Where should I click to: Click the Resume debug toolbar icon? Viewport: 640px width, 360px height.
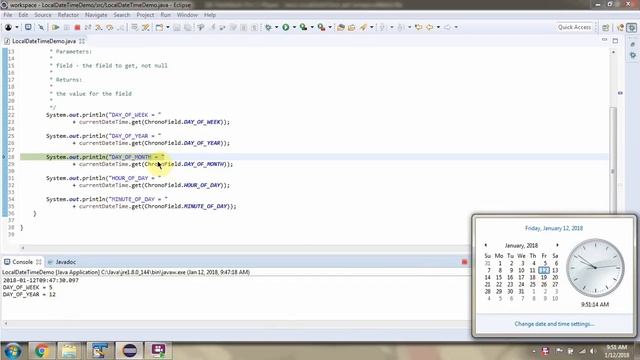(x=56, y=27)
